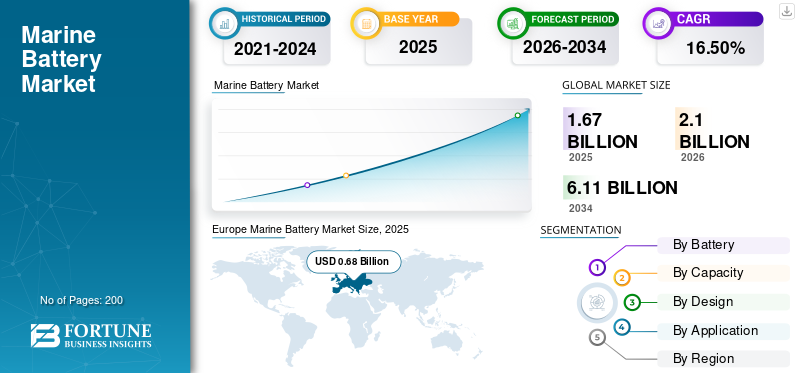Click the Fortune Business Insights logo
Screen dimensions: 800x373
(91, 335)
